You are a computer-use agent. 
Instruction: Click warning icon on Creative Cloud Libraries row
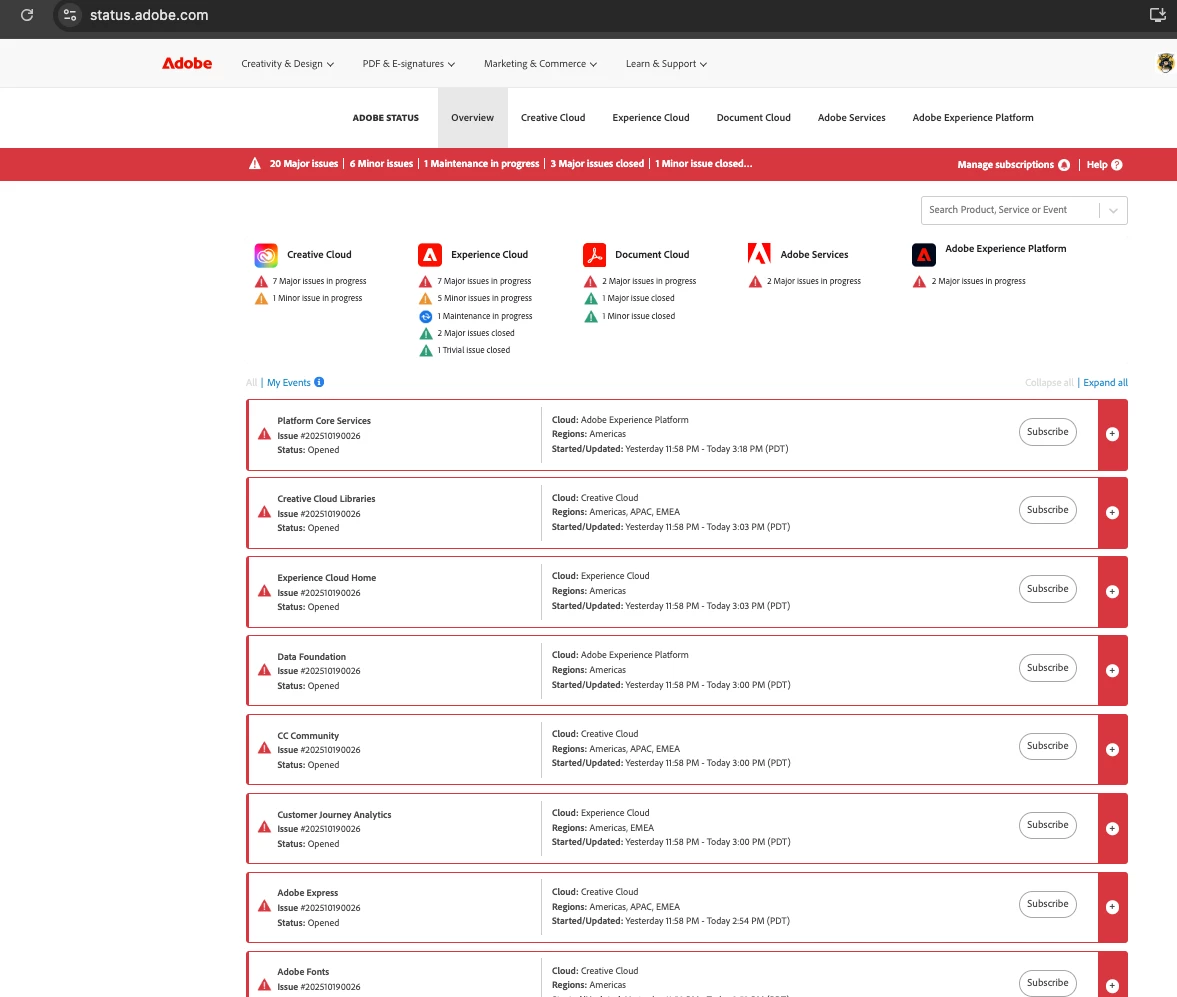tap(264, 513)
